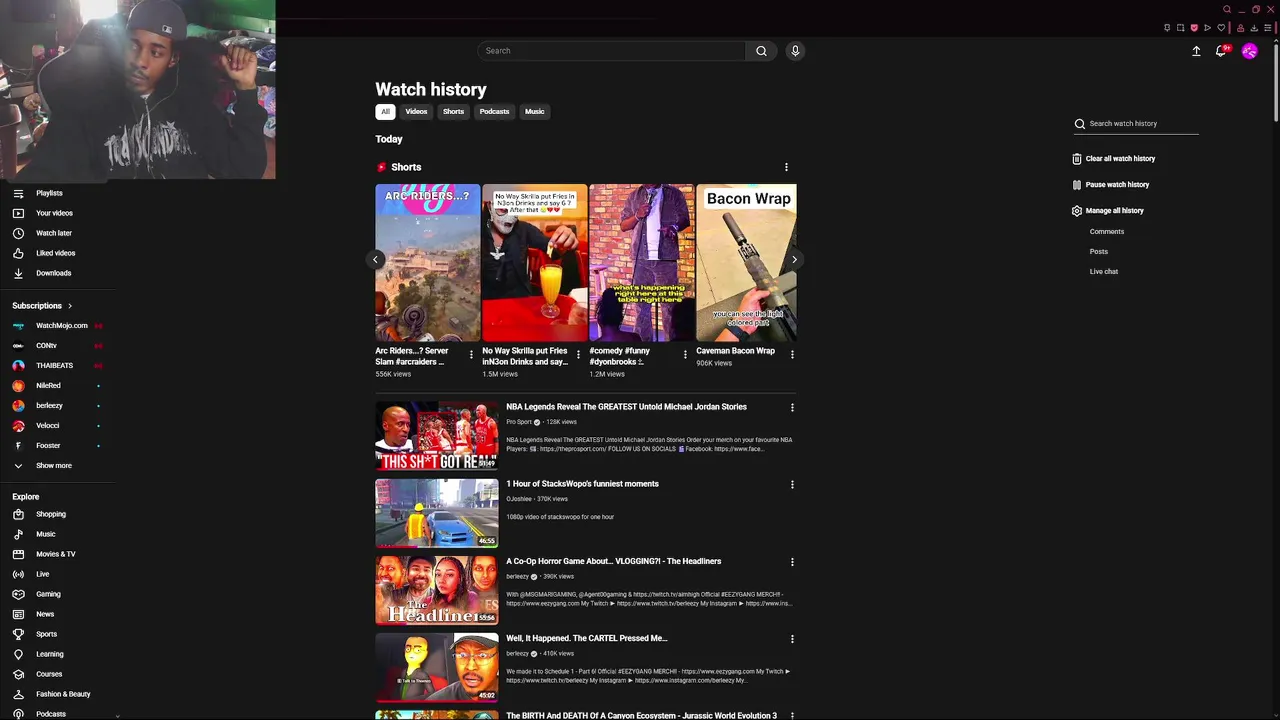
Task: Open the create/upload icon
Action: (1196, 51)
